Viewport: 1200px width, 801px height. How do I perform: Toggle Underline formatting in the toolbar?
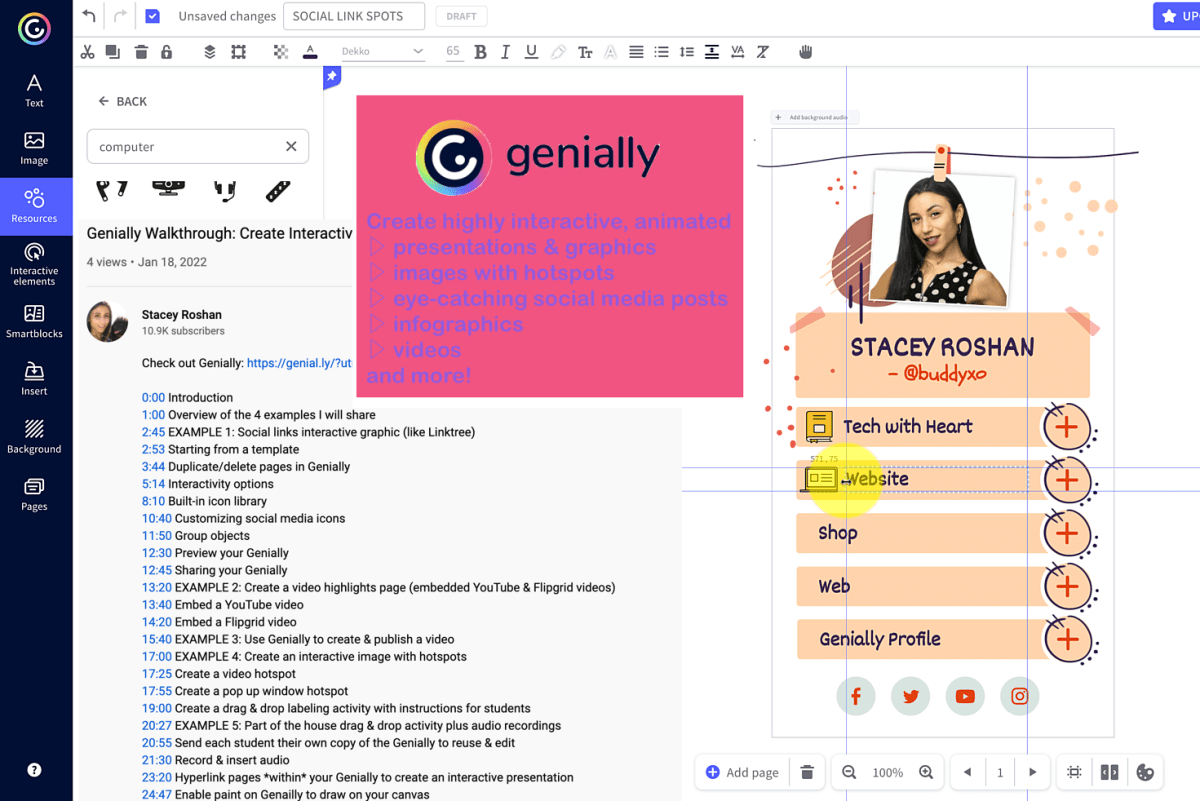[531, 51]
